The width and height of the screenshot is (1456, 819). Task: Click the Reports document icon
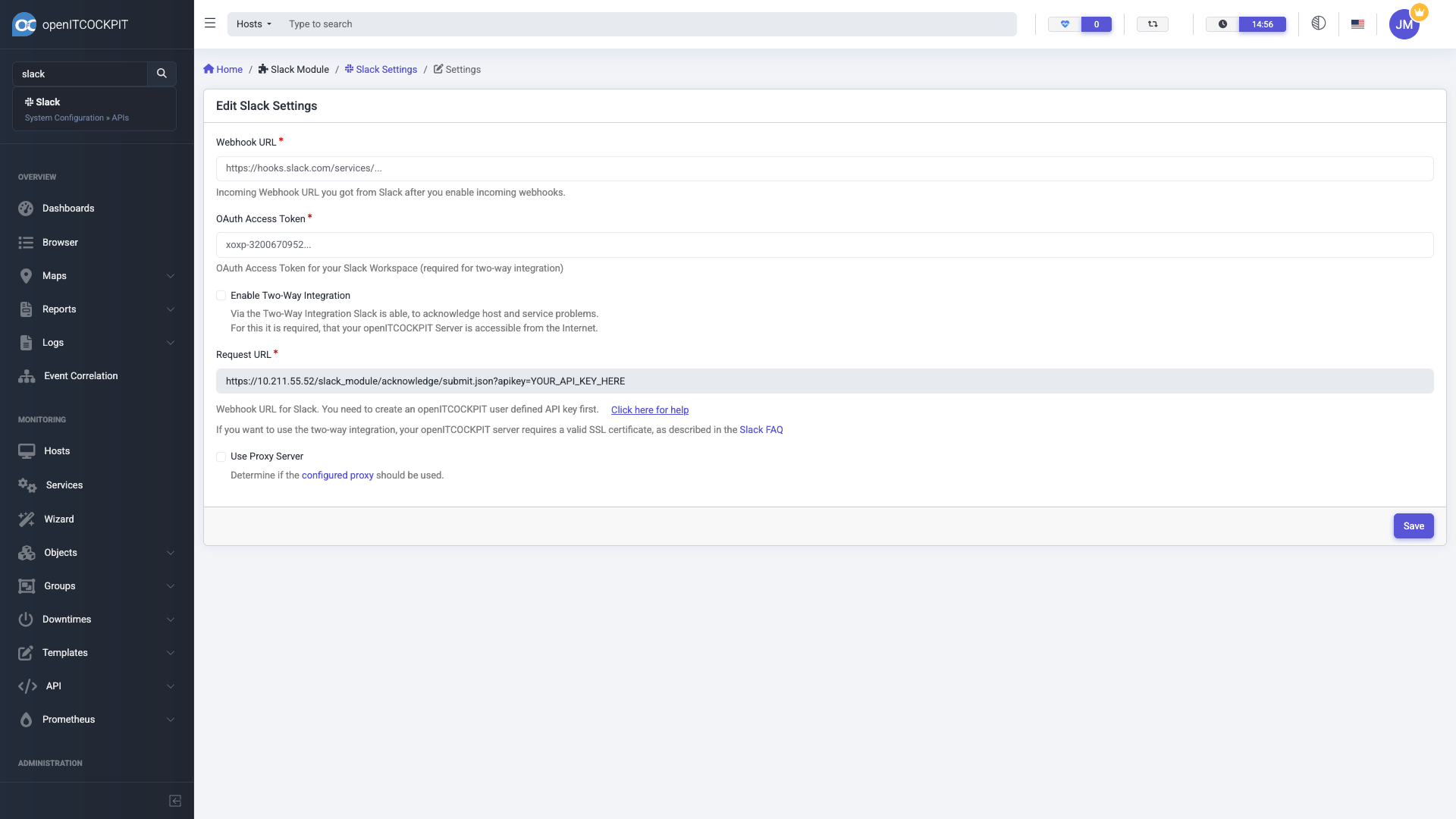tap(26, 309)
